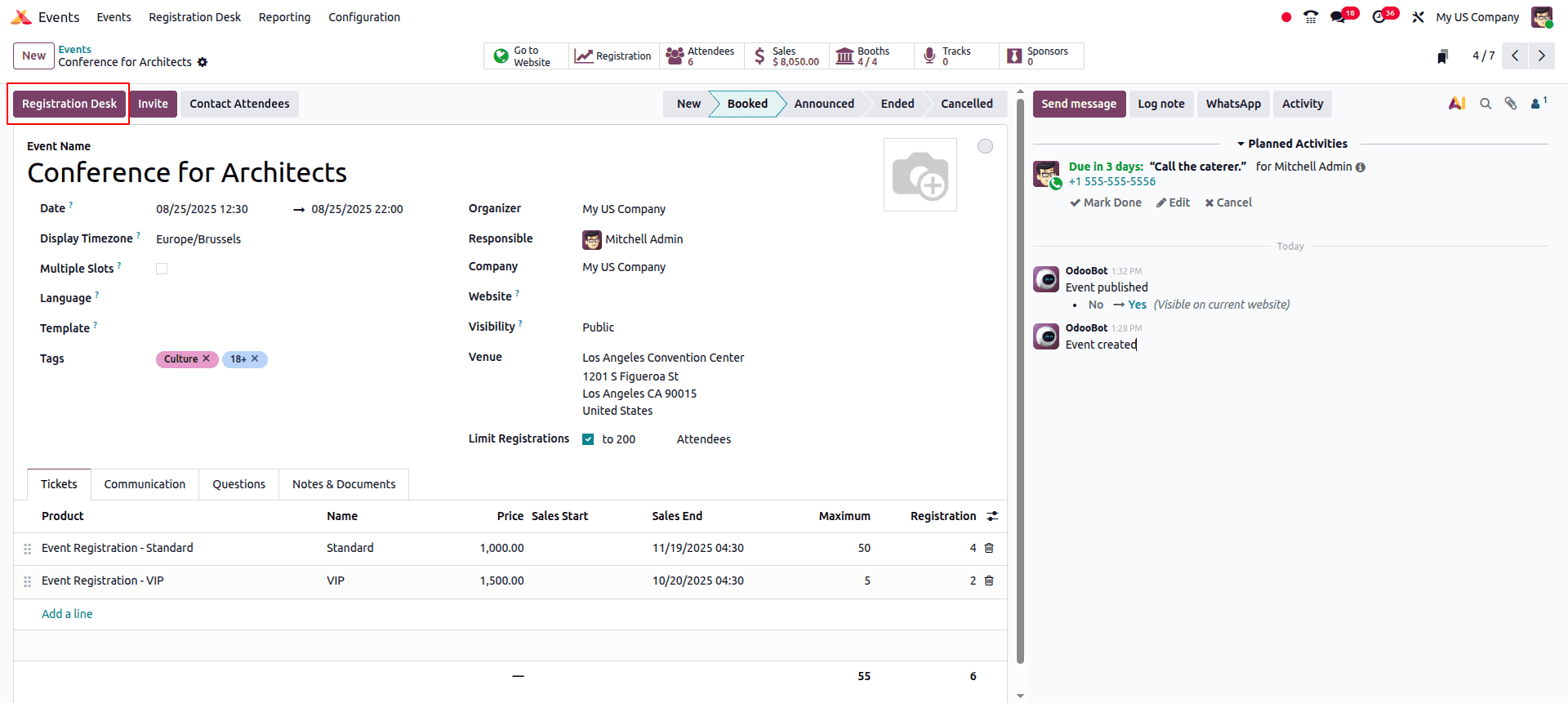The width and height of the screenshot is (1568, 703).
Task: Click the debug tools wrench icon
Action: click(x=1419, y=17)
